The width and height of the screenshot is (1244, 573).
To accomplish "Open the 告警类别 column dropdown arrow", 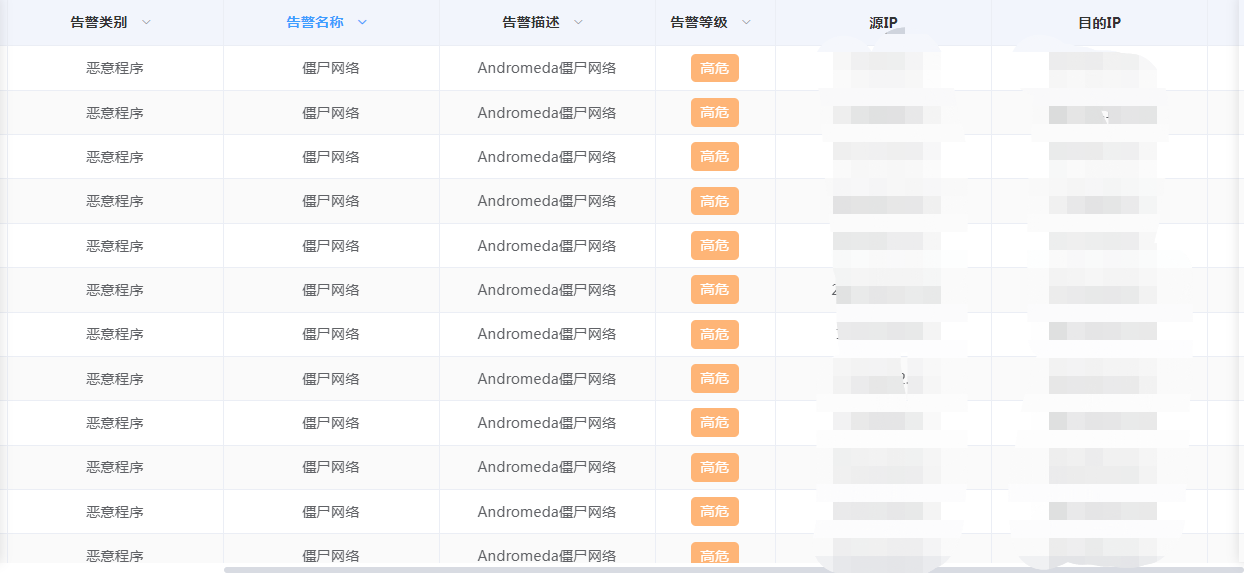I will (x=147, y=22).
